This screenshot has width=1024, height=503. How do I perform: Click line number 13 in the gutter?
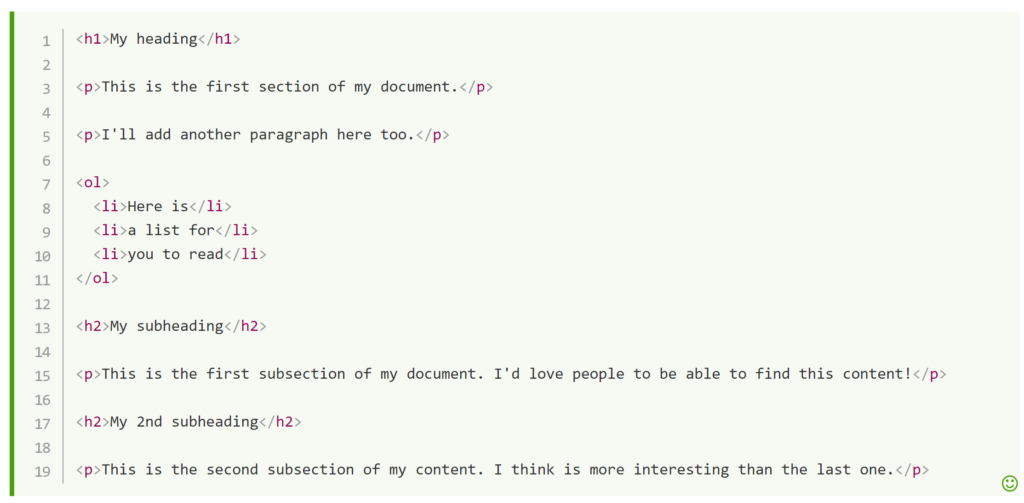click(x=43, y=328)
